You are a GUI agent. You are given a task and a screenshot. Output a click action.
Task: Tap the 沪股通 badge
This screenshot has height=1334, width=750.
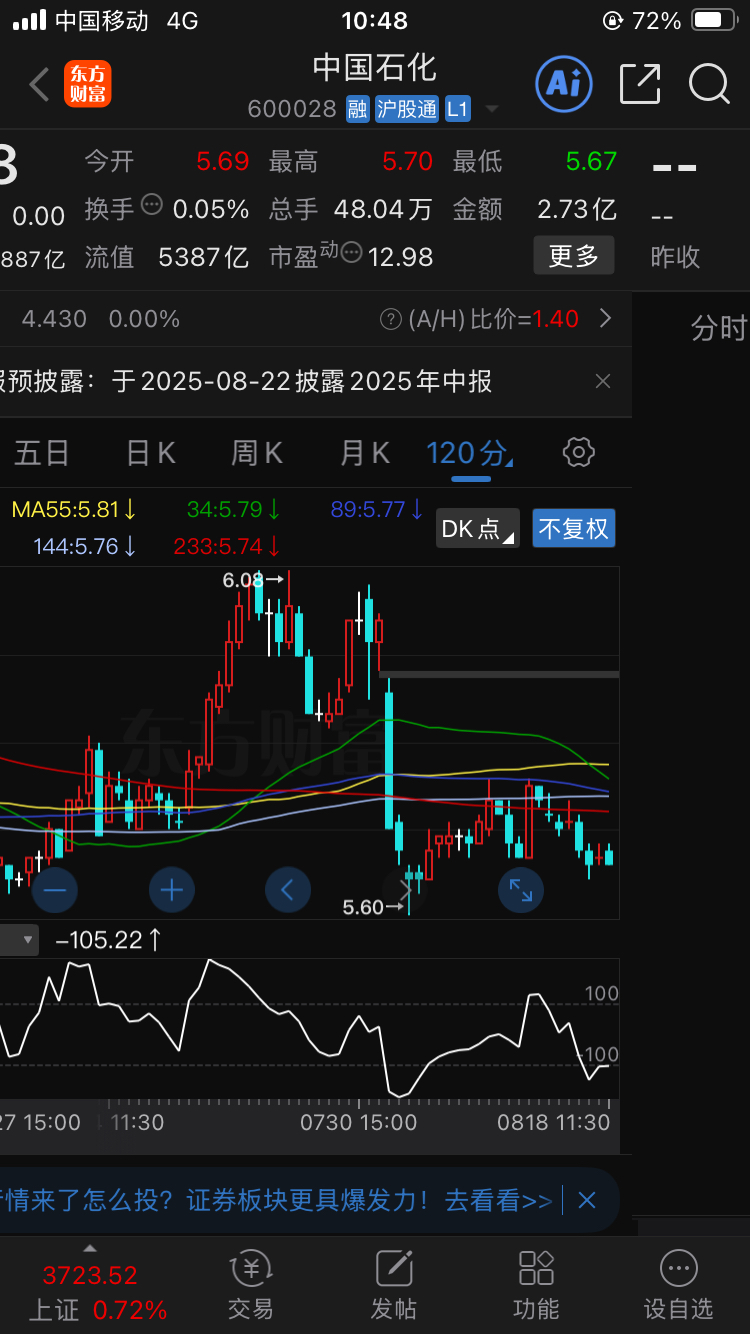[x=407, y=109]
